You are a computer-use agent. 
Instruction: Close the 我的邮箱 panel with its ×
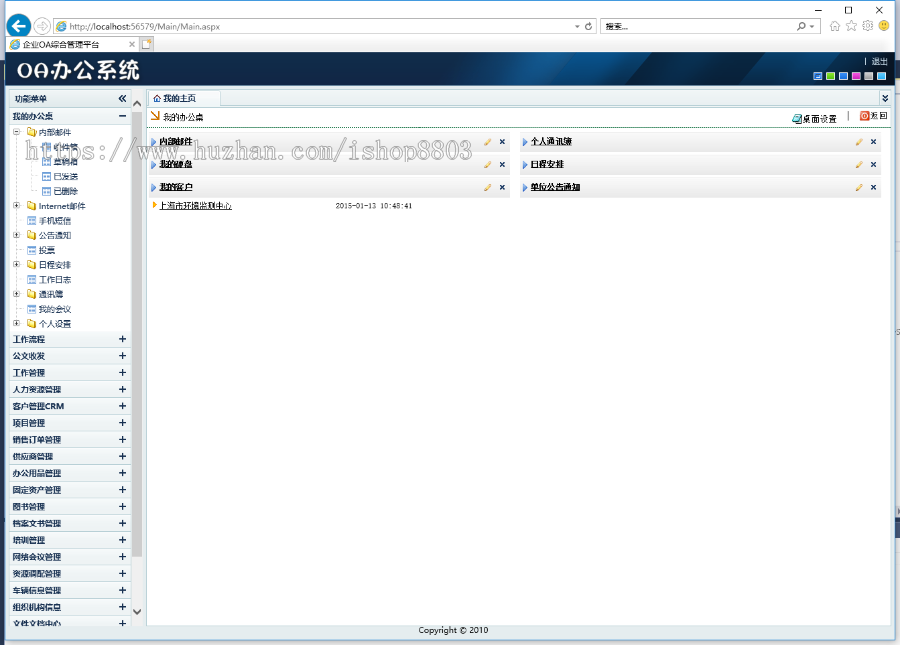click(501, 164)
